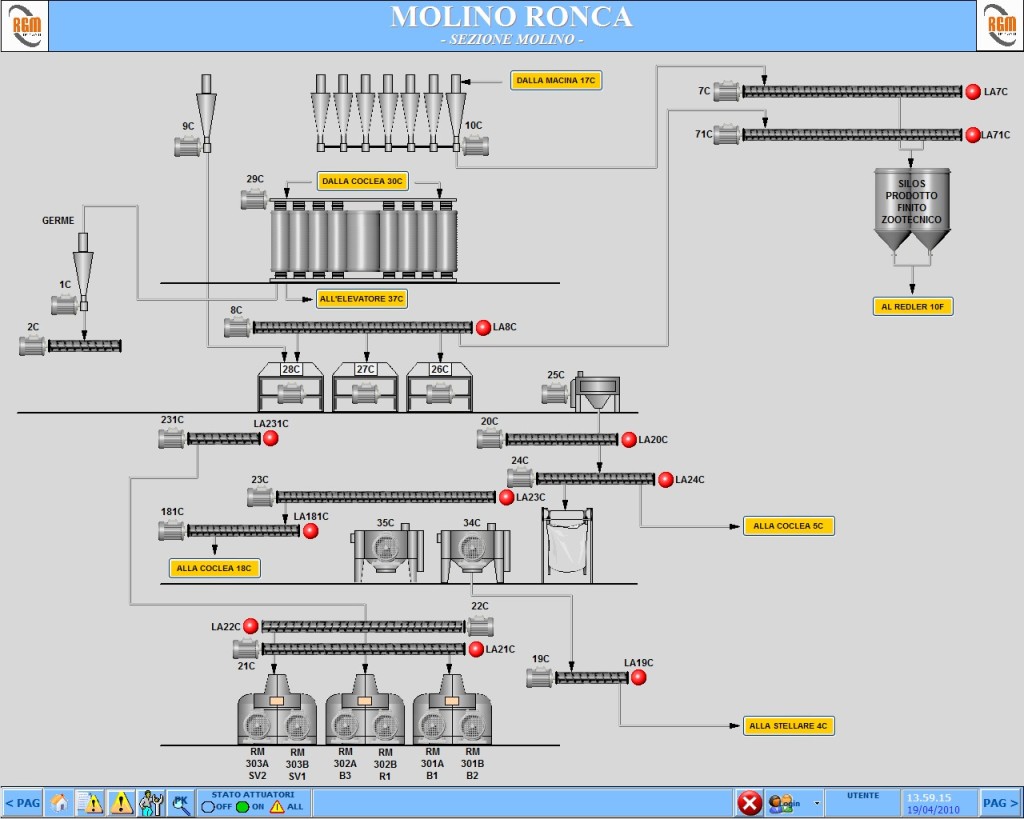
Task: Open the user login icon
Action: pos(783,803)
